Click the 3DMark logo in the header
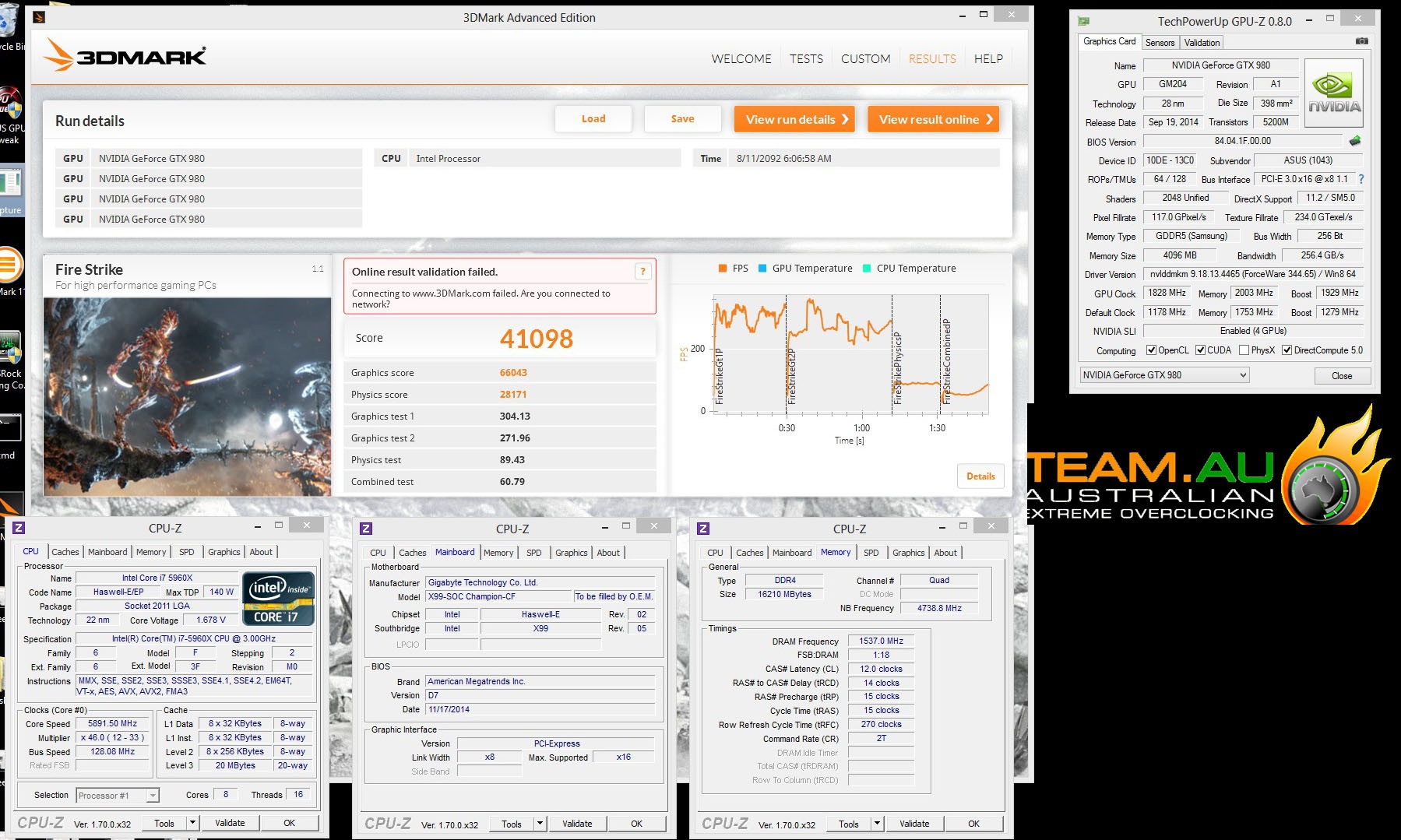The height and width of the screenshot is (840, 1401). 125,55
